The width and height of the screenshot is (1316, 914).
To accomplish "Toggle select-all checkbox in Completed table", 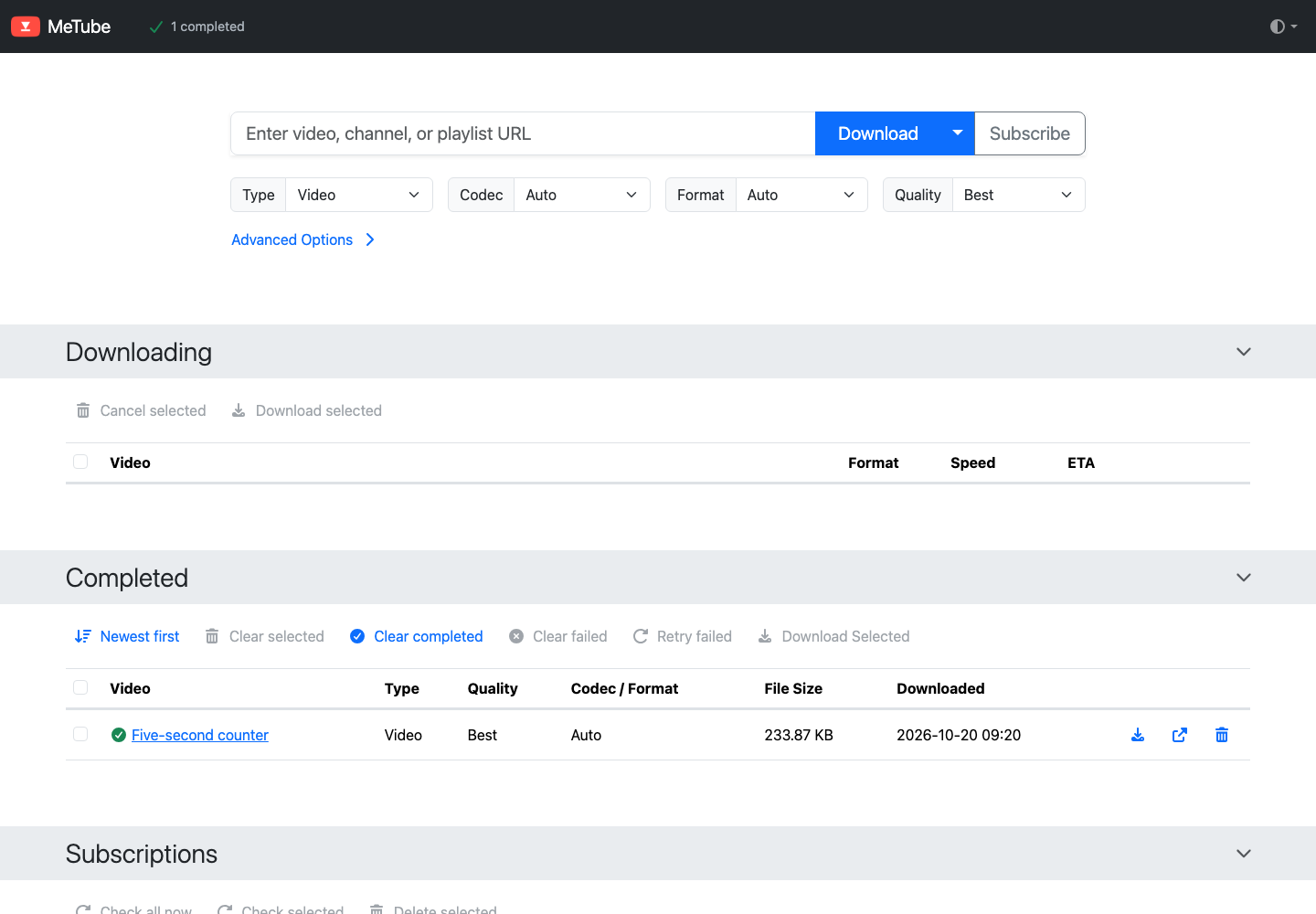I will (80, 687).
